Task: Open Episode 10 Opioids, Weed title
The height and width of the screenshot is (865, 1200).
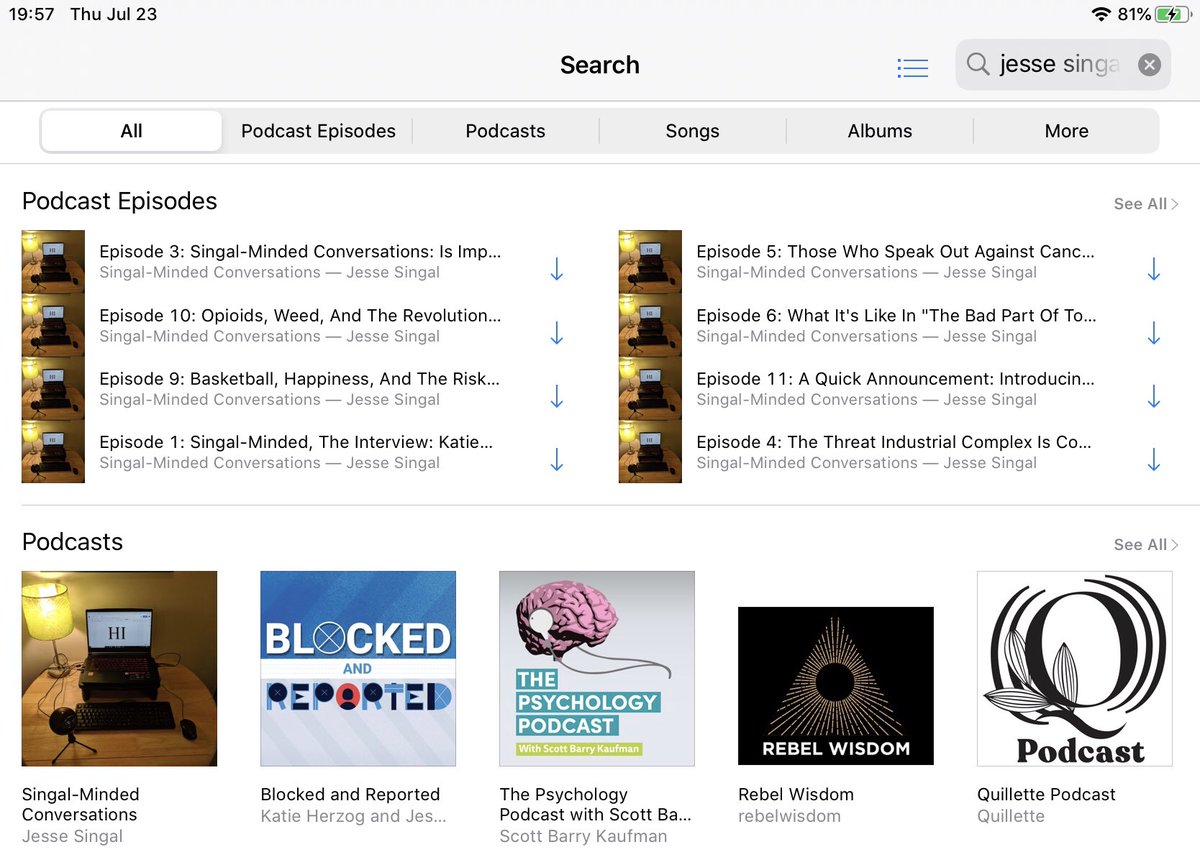Action: pos(300,315)
